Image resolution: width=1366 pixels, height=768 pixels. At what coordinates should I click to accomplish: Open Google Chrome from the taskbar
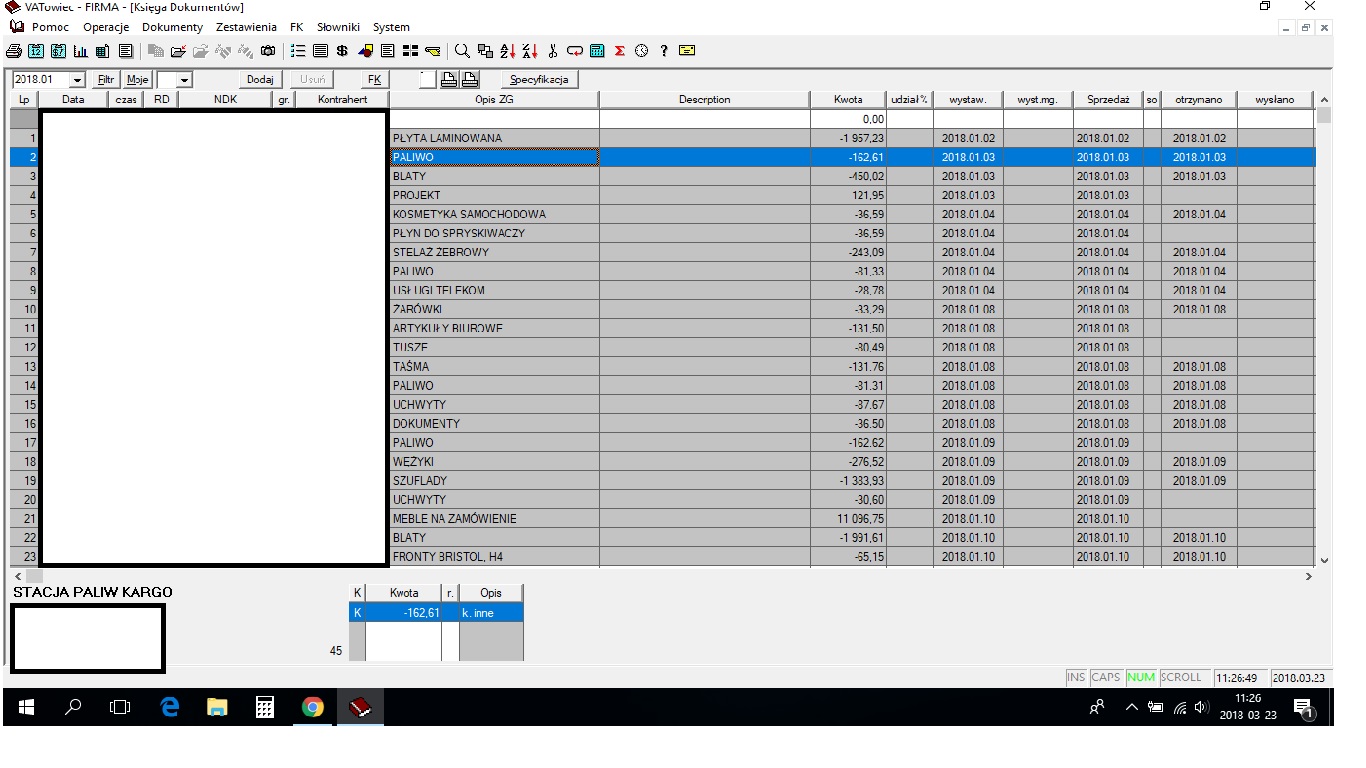[313, 708]
